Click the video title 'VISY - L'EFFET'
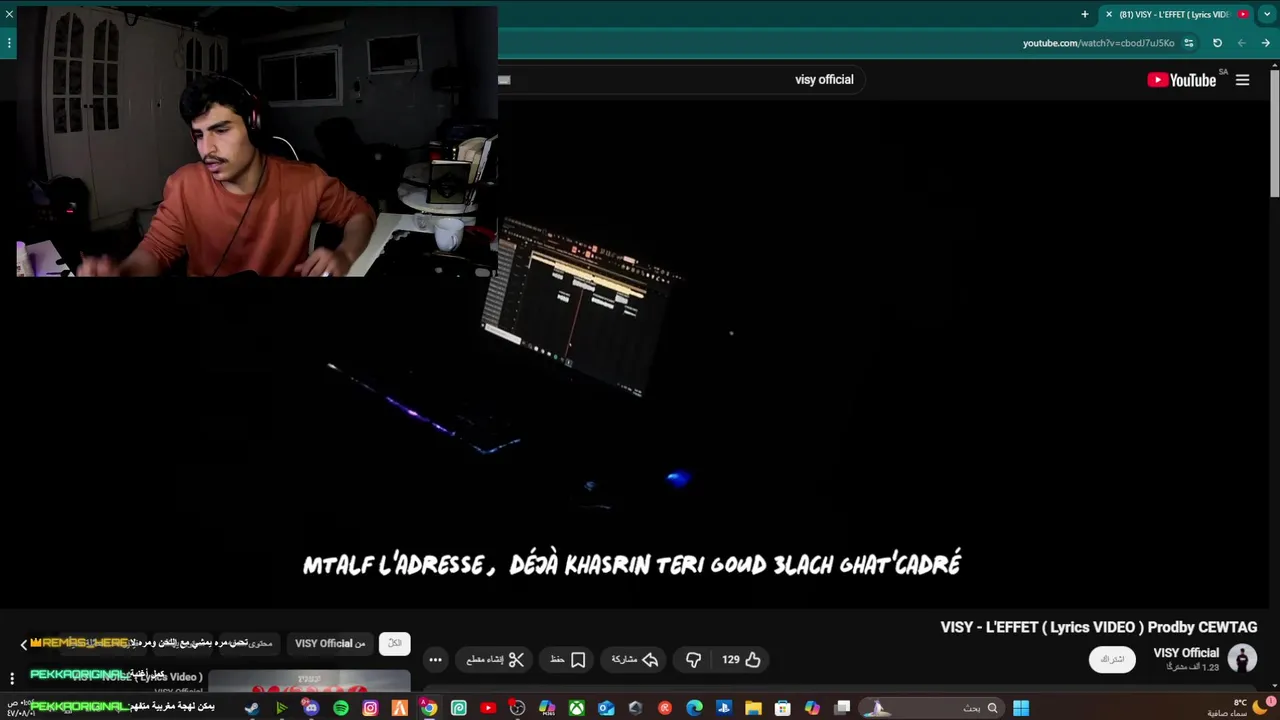Screen dimensions: 1280x720 pos(1098,627)
